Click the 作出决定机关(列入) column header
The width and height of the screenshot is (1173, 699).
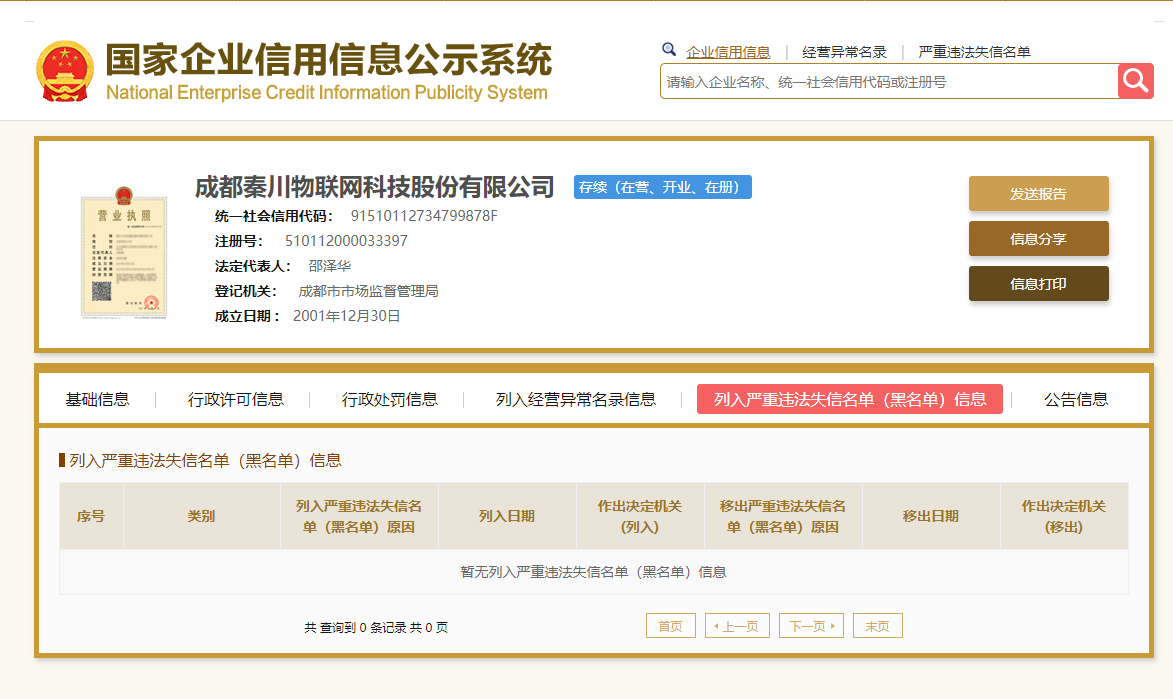tap(640, 516)
